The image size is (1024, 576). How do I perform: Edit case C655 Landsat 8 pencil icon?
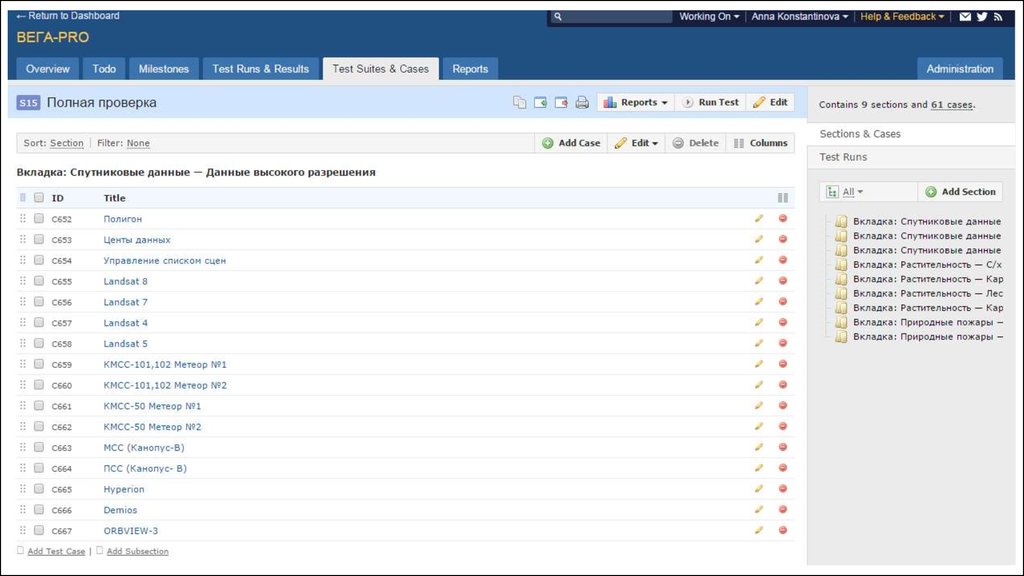click(x=759, y=281)
